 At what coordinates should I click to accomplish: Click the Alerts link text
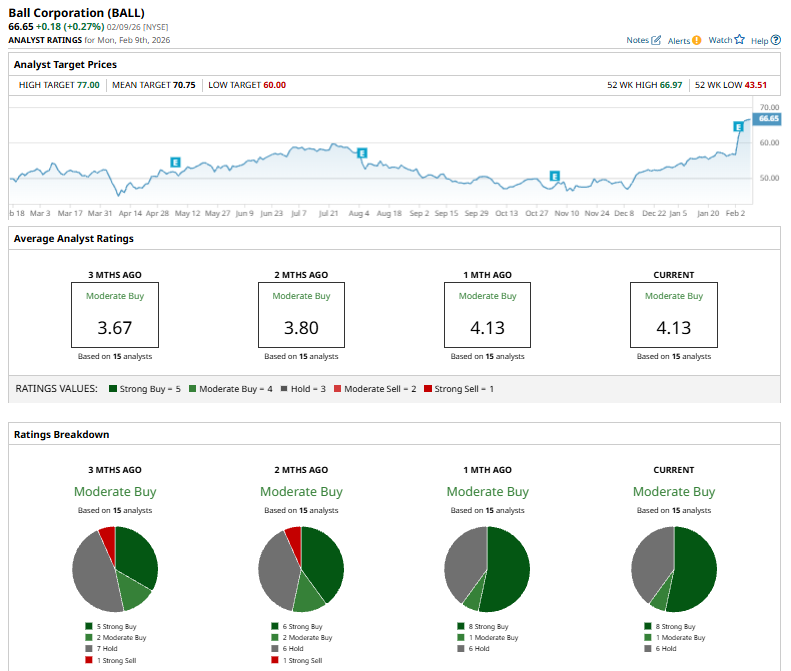point(678,40)
